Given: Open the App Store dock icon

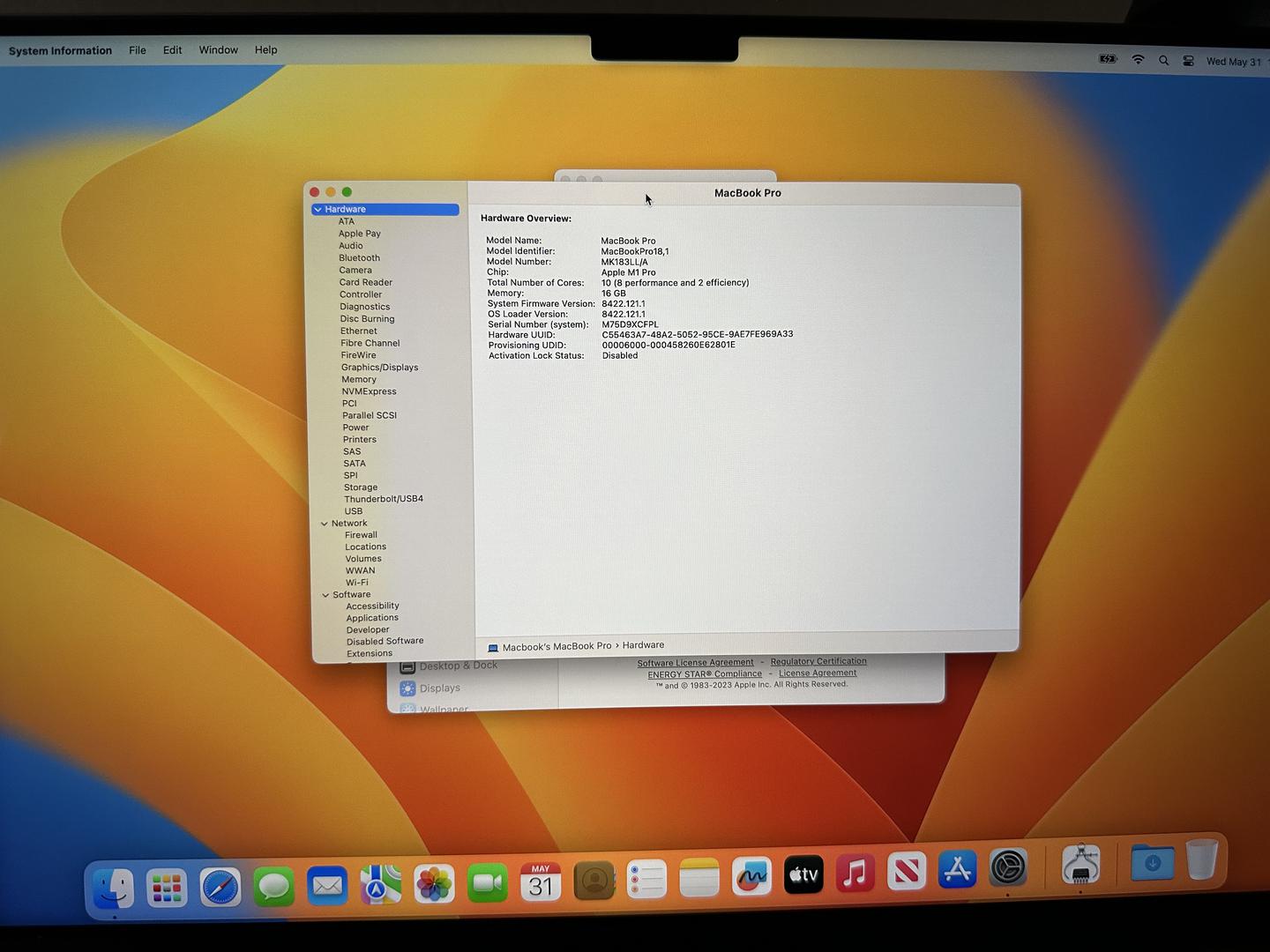Looking at the screenshot, I should (957, 870).
